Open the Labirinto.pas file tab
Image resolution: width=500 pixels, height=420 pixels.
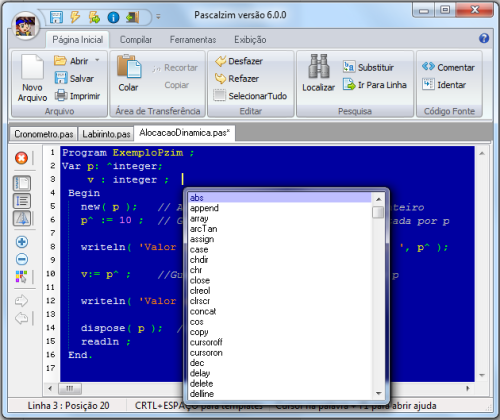click(x=106, y=134)
